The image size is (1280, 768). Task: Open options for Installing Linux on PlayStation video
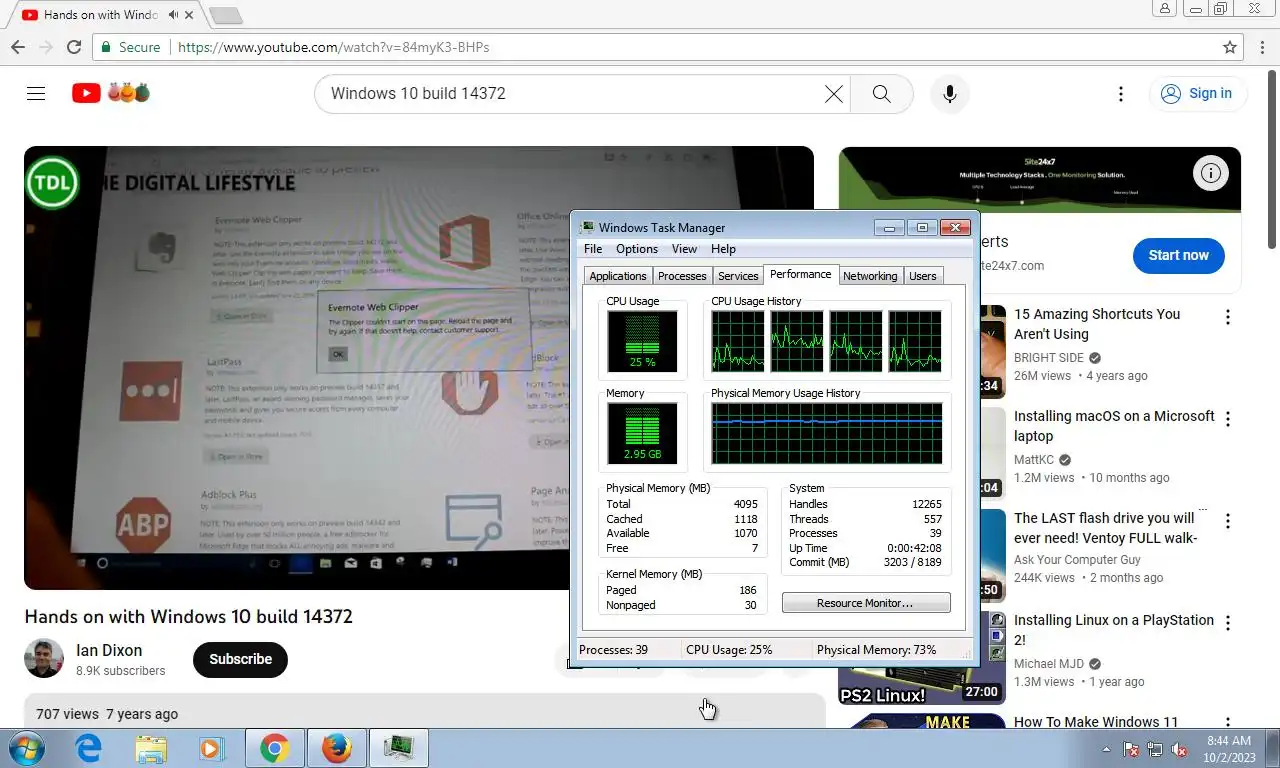tap(1227, 623)
